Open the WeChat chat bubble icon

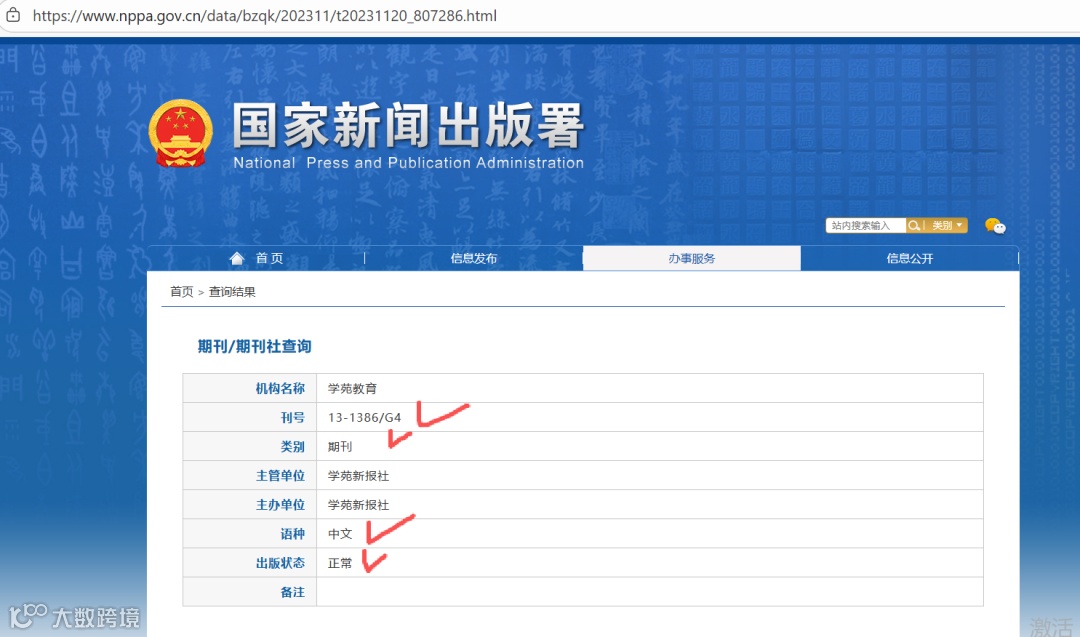click(995, 226)
